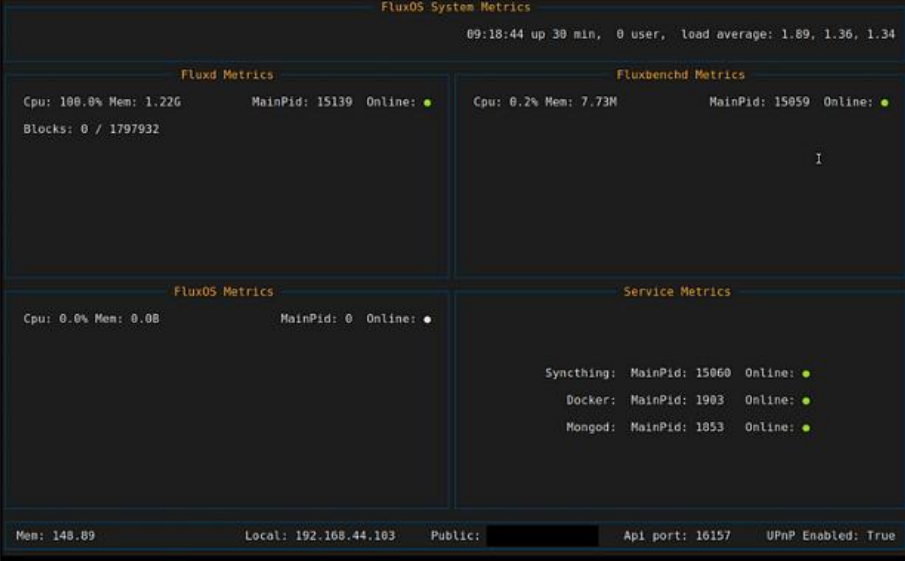Click the redacted Public IP field

coord(542,536)
